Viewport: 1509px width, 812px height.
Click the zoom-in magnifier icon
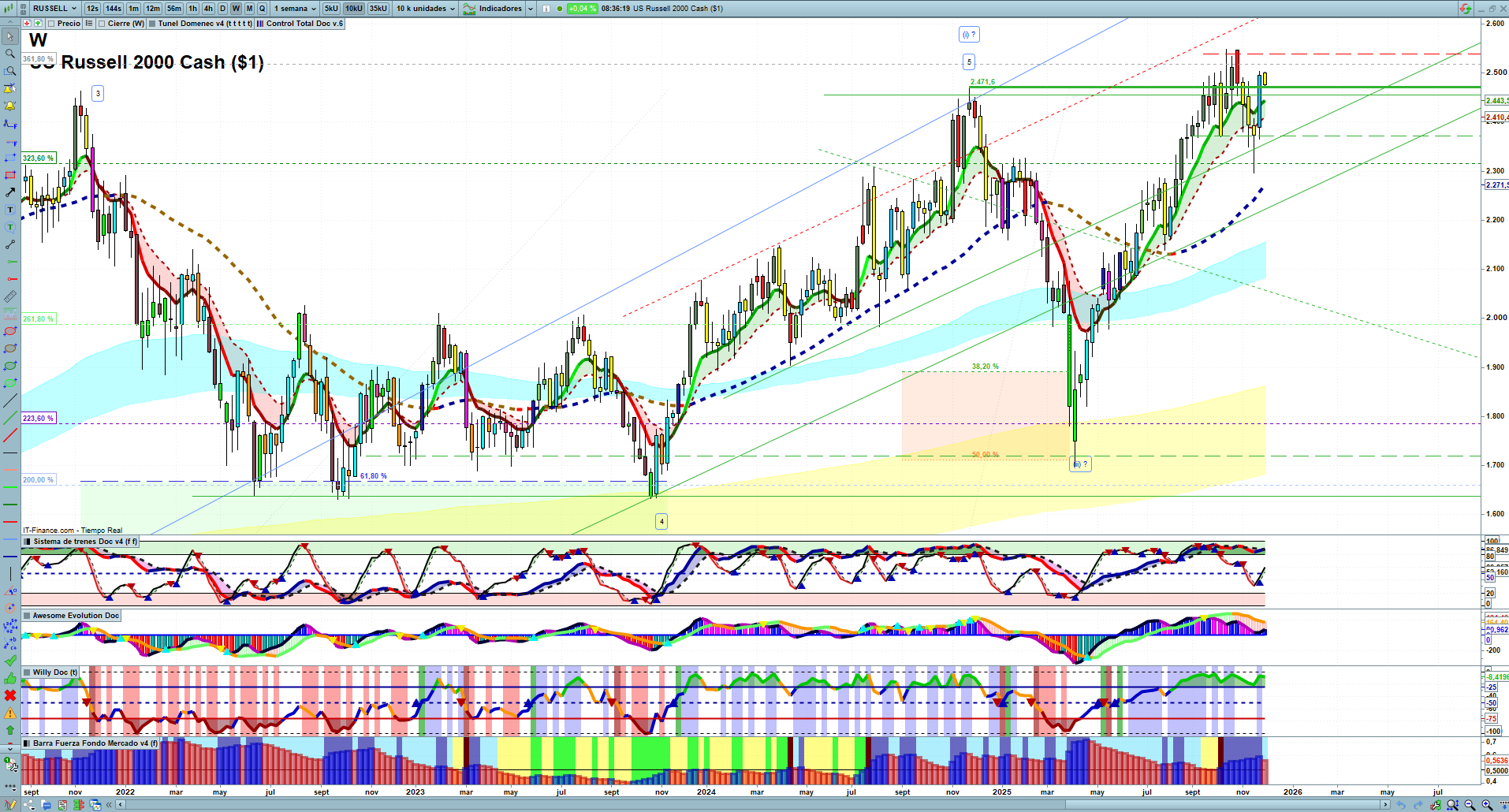[x=1487, y=805]
